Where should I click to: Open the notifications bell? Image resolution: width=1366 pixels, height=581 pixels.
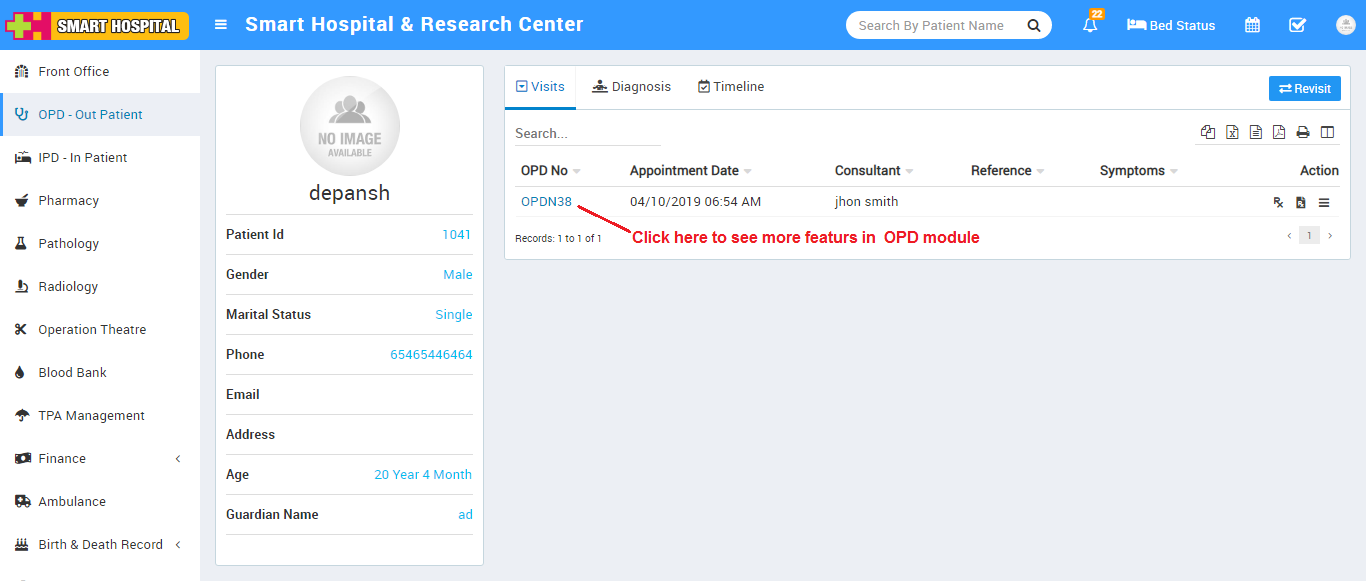click(x=1090, y=26)
